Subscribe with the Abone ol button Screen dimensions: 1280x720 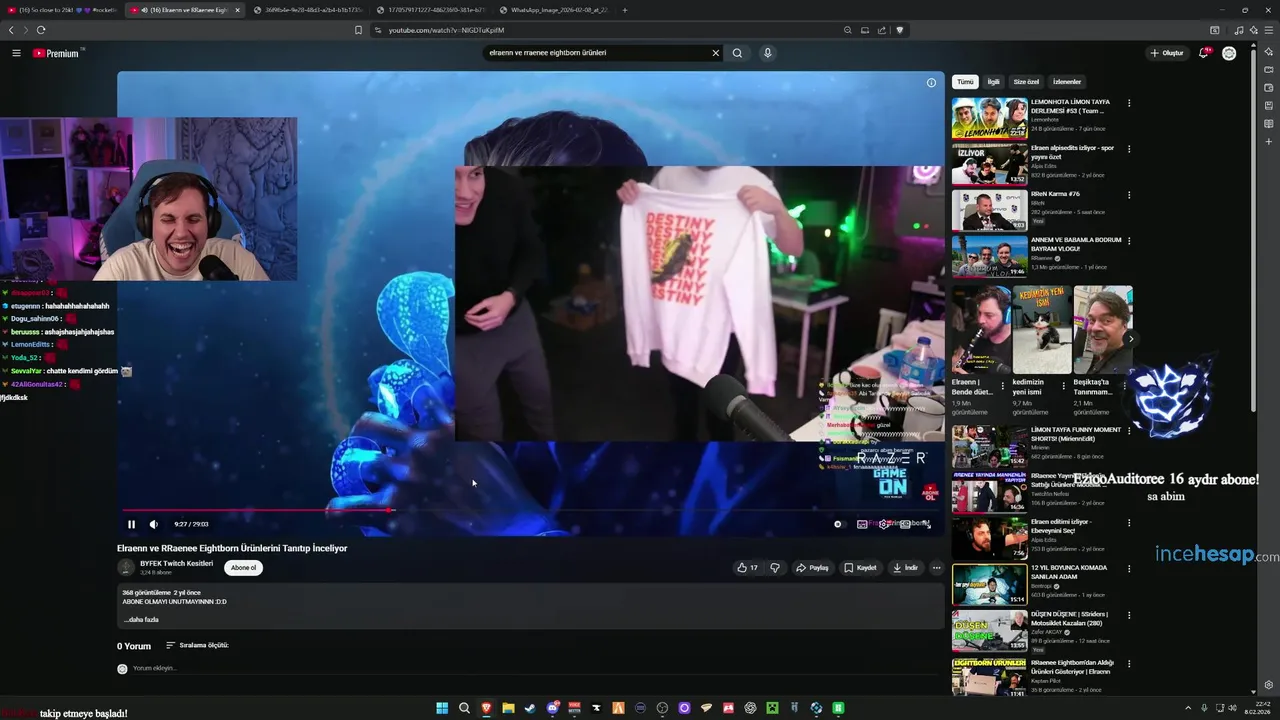[243, 567]
